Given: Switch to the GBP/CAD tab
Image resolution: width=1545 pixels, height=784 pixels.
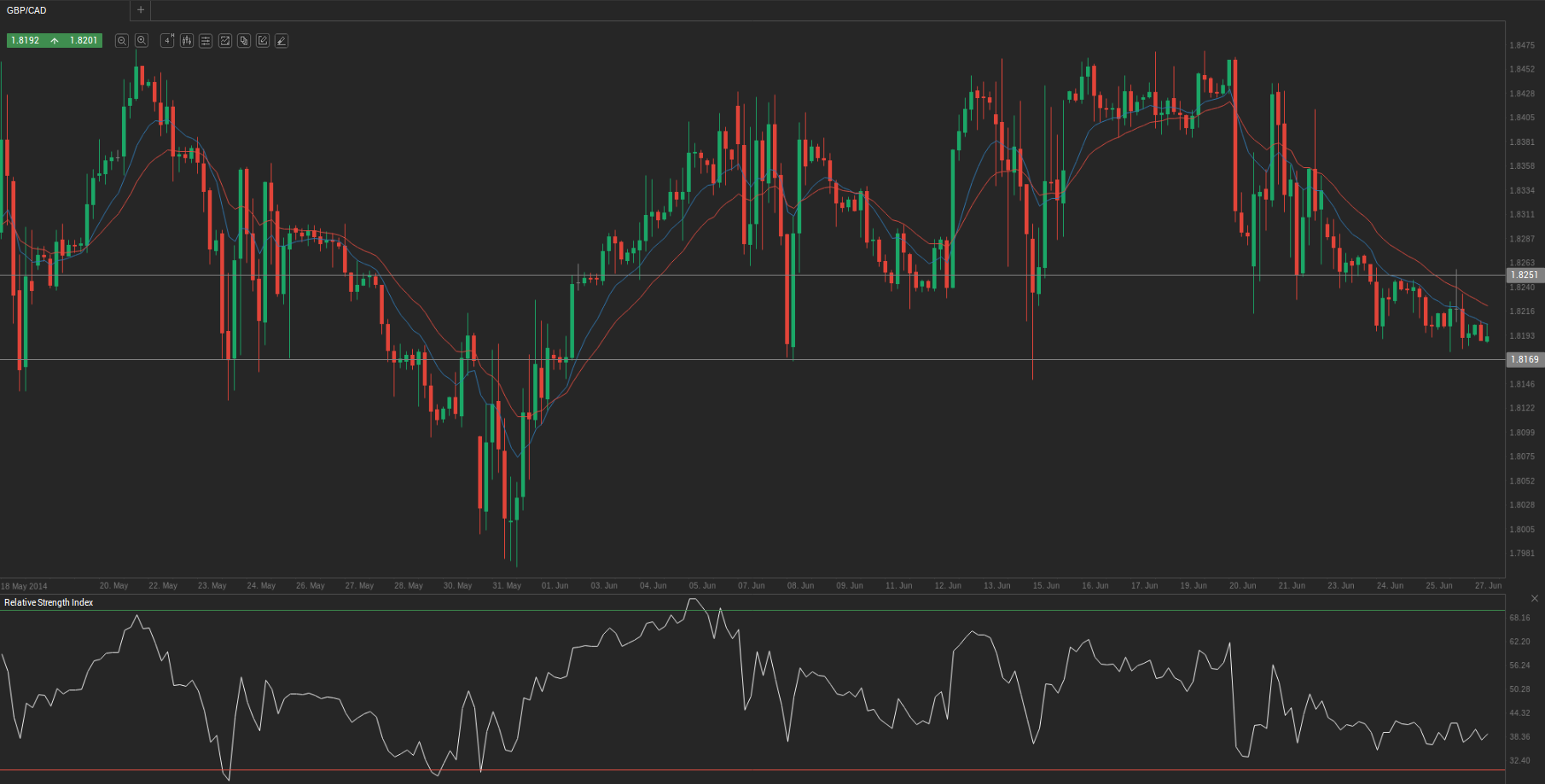Looking at the screenshot, I should (27, 10).
